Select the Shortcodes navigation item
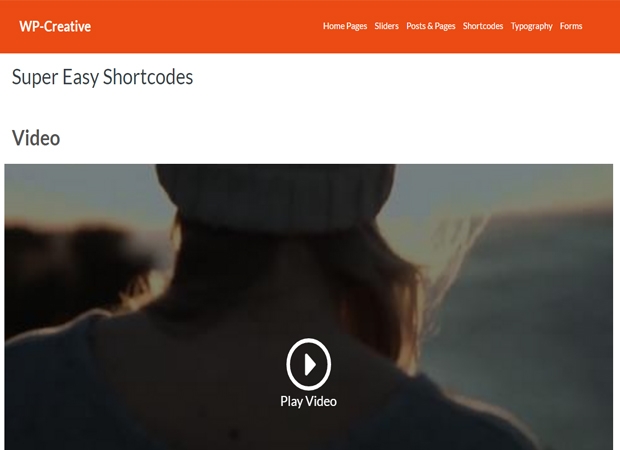 click(483, 26)
